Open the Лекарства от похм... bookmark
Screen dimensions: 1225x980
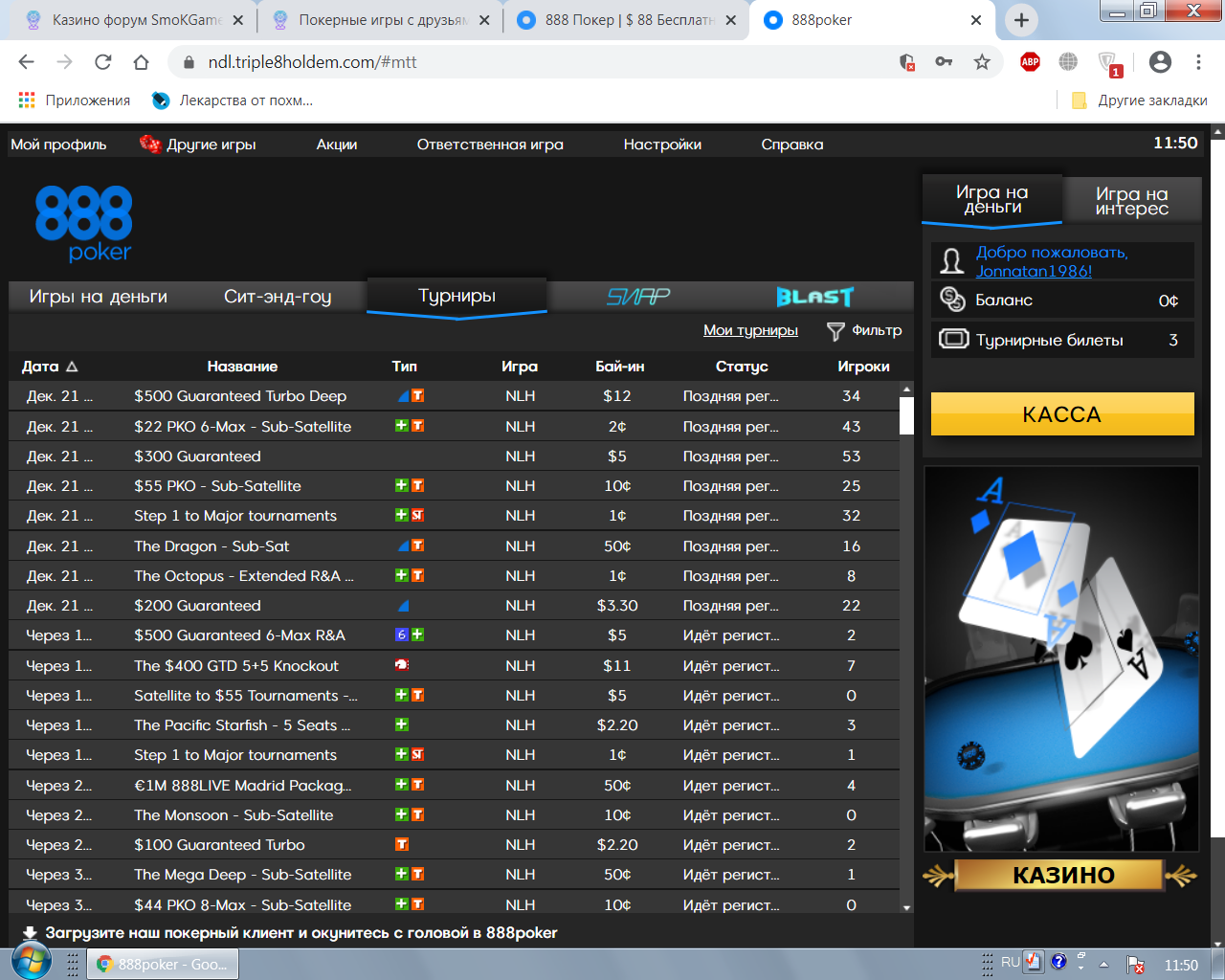(x=233, y=100)
